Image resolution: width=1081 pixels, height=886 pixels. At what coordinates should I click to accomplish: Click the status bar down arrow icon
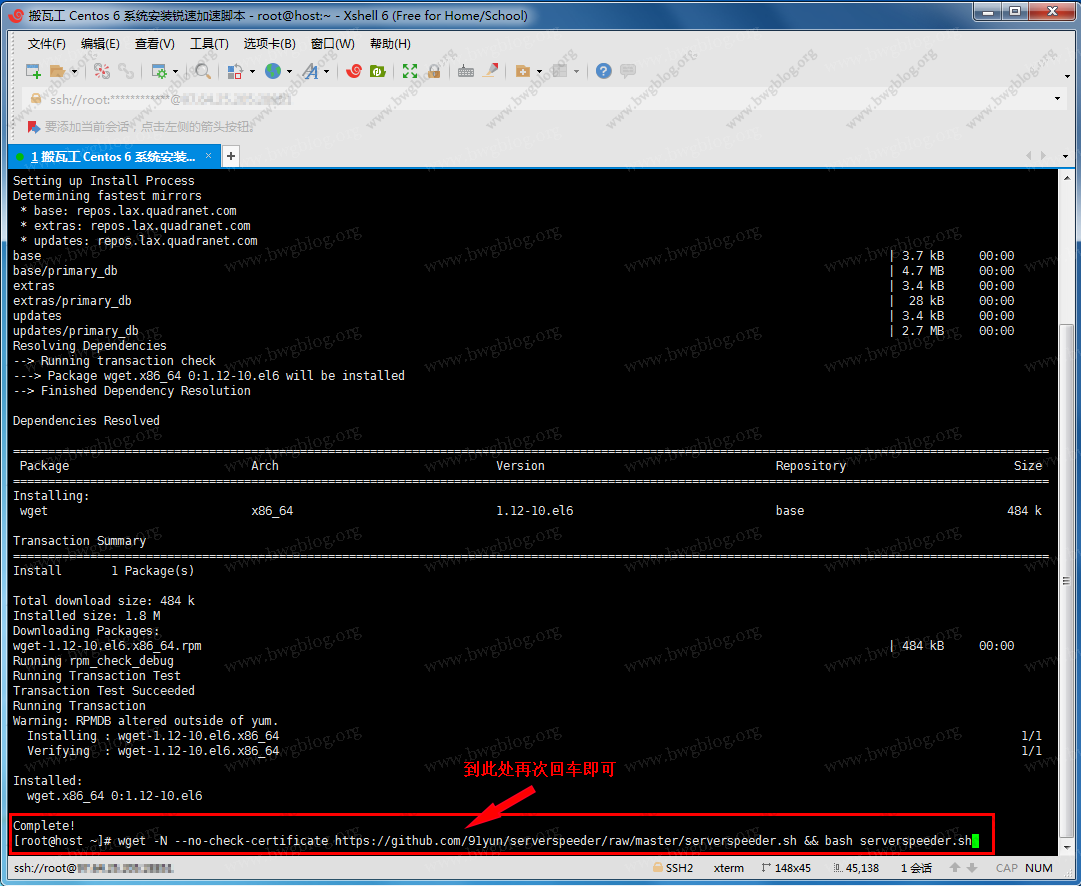pos(971,868)
